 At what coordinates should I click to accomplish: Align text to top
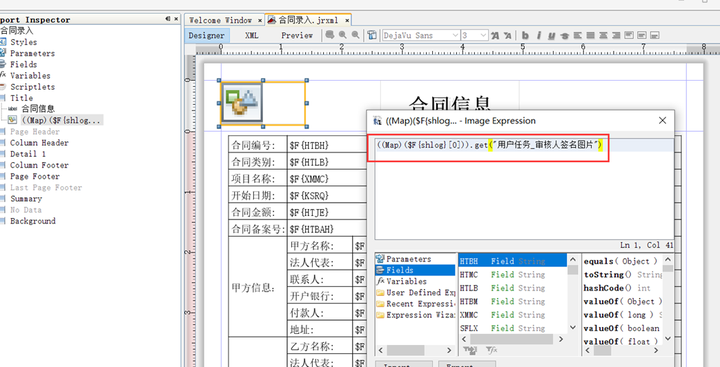(629, 35)
